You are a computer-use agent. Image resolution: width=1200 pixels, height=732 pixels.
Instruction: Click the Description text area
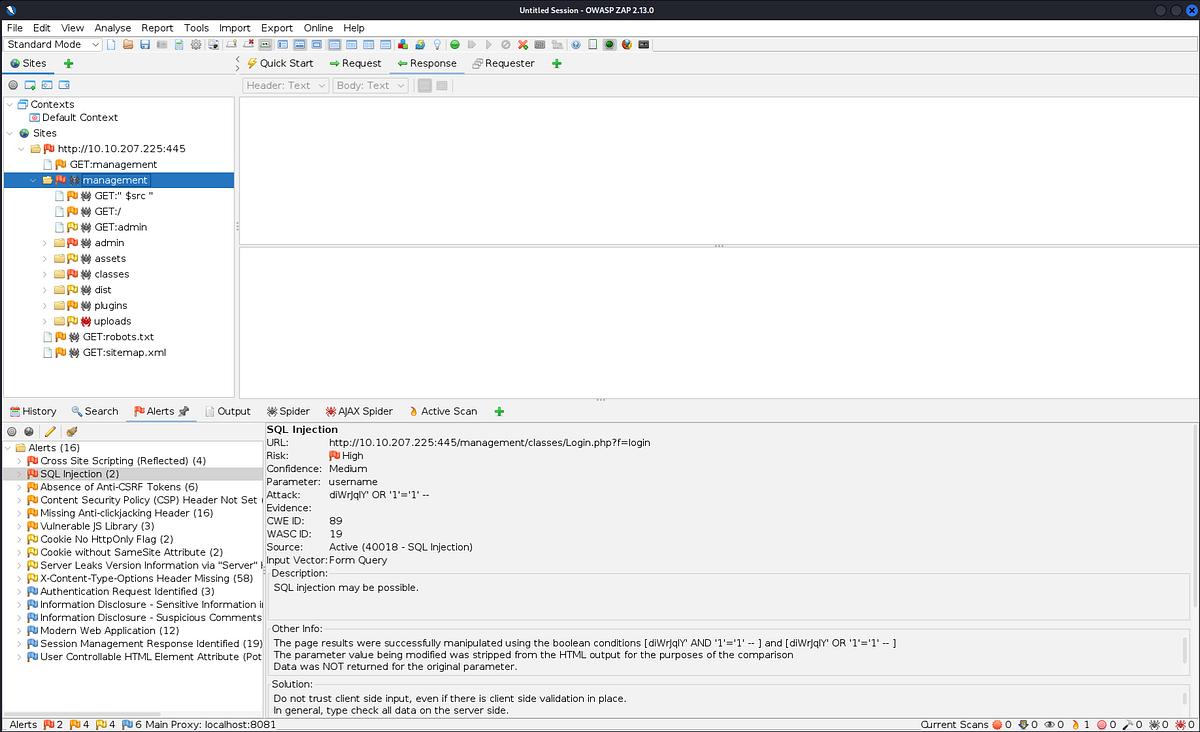730,599
